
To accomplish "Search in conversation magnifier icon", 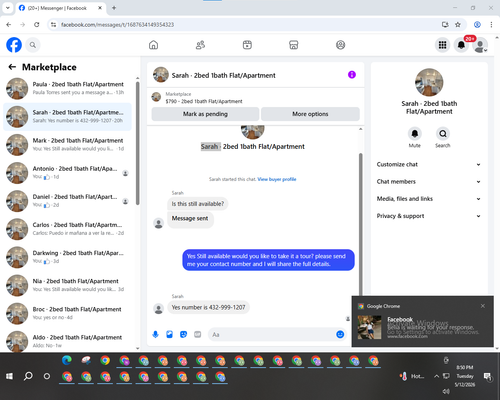I will (443, 134).
